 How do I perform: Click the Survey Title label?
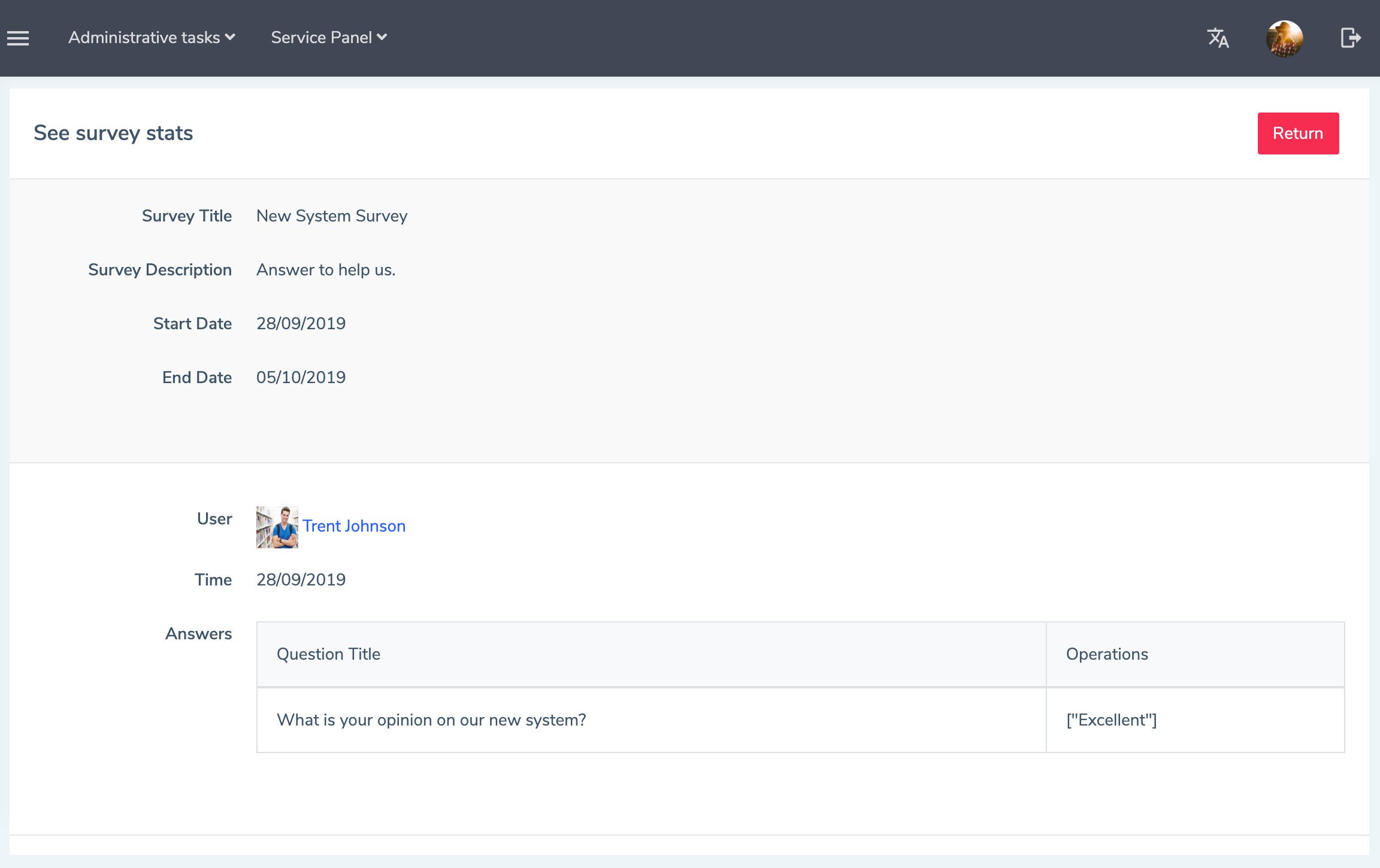coord(187,216)
